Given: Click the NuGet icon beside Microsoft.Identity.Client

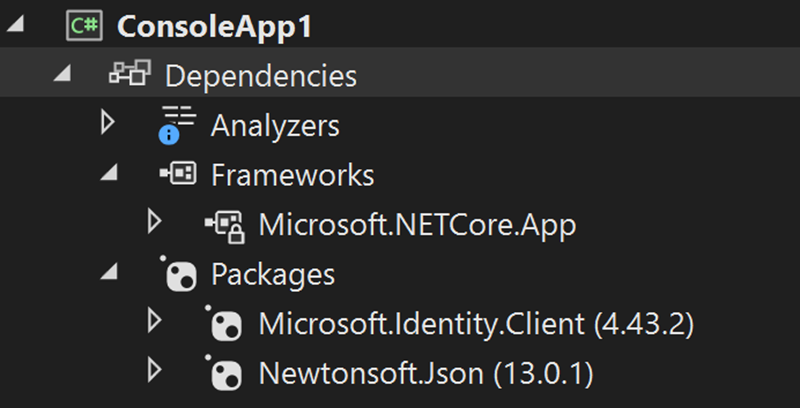Looking at the screenshot, I should pos(223,323).
